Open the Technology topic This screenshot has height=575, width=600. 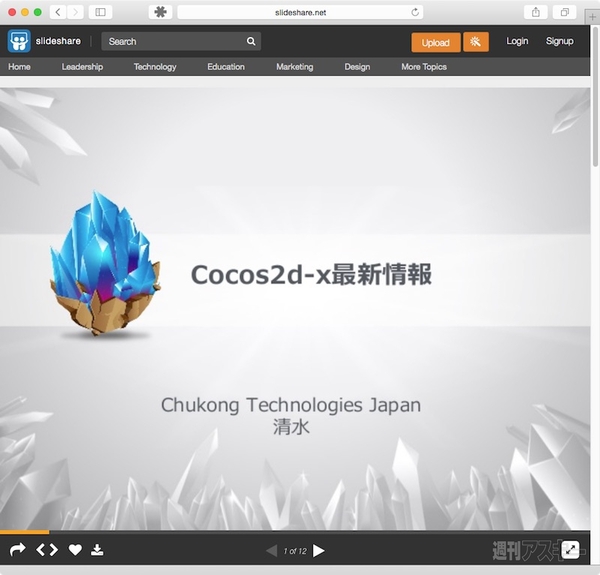155,67
